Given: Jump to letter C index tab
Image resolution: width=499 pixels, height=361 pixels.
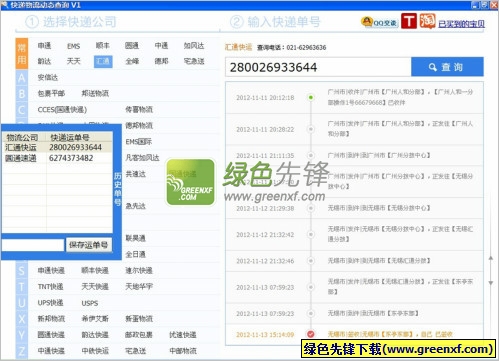Looking at the screenshot, I should (22, 110).
